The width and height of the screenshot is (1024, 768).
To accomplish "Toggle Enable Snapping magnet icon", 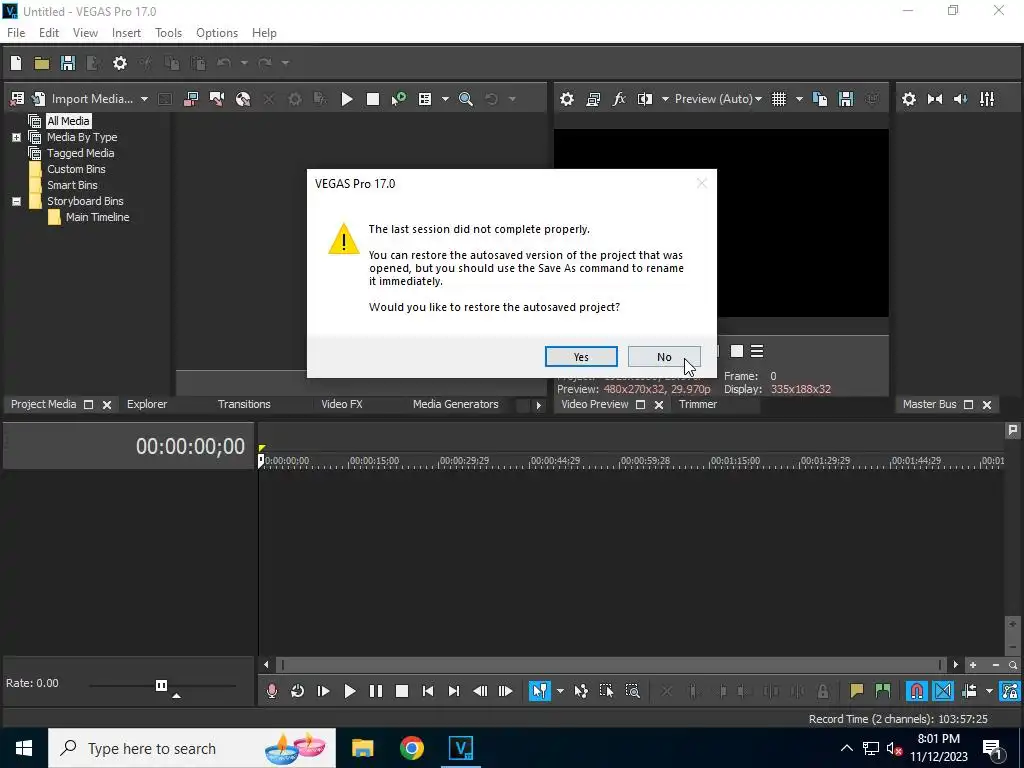I will 916,691.
